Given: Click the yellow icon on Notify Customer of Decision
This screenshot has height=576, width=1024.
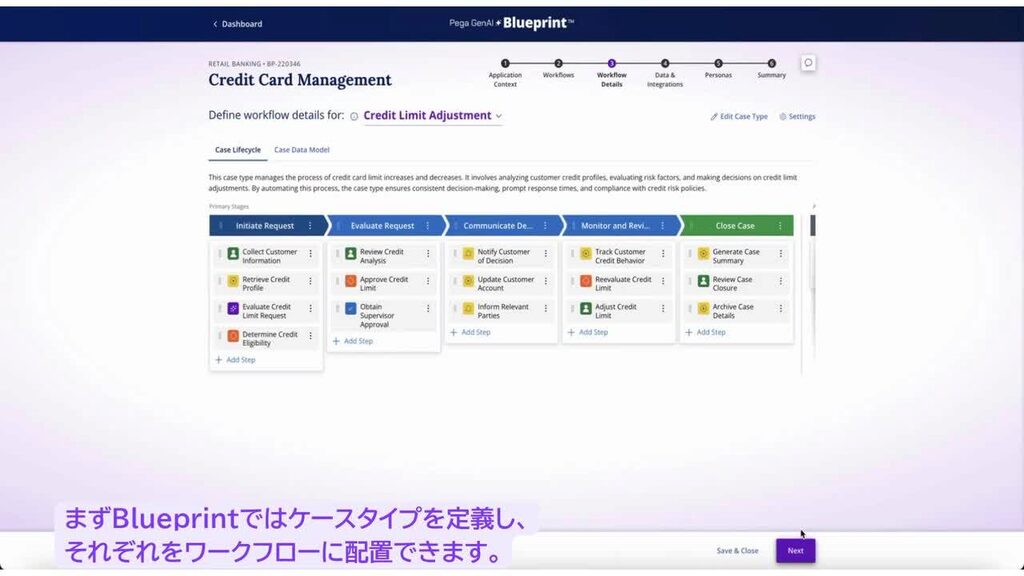Looking at the screenshot, I should 468,253.
